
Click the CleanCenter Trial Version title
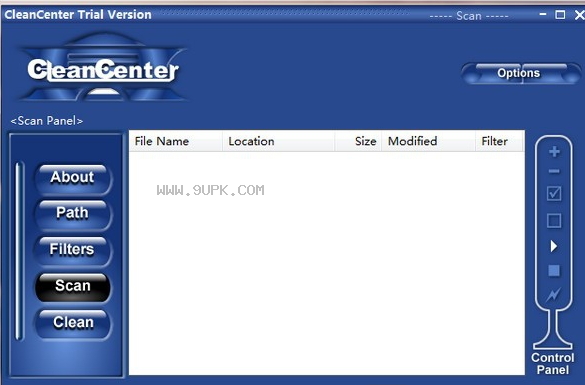tap(78, 15)
